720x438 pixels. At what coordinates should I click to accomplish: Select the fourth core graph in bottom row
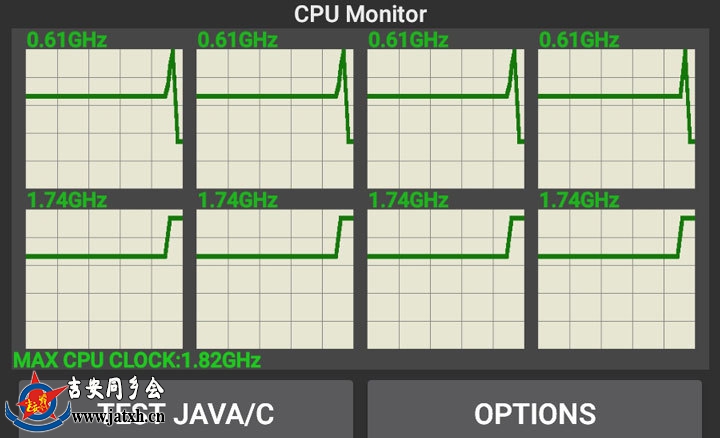(x=617, y=279)
